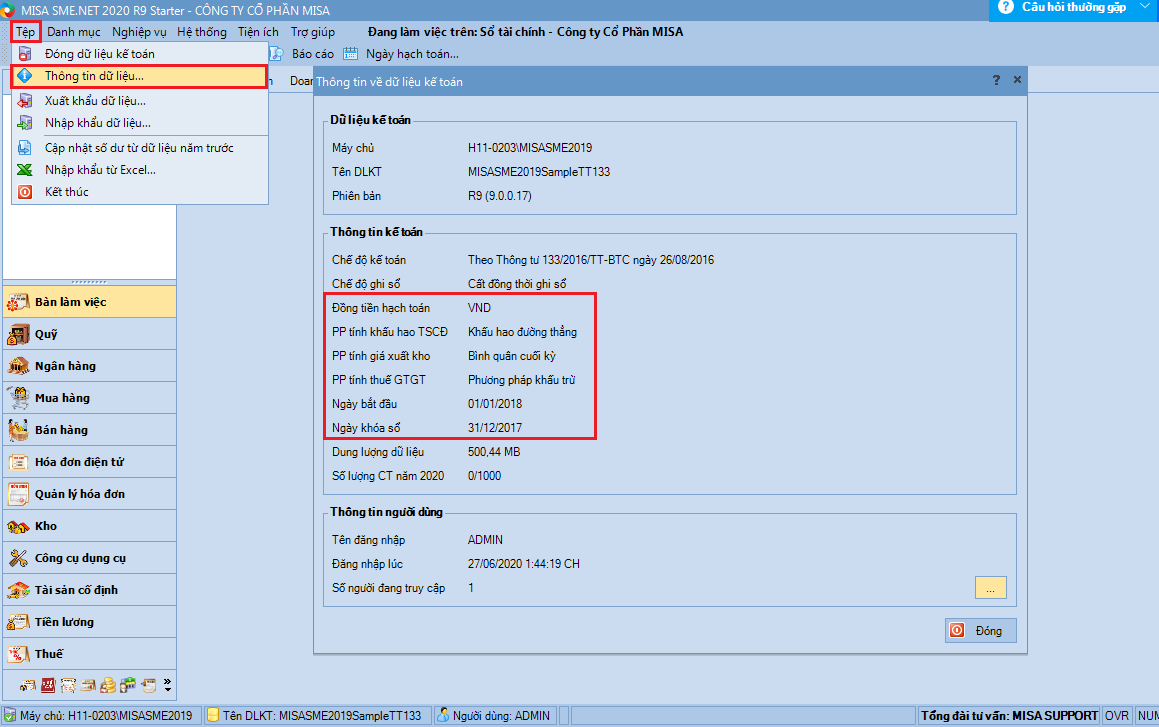Image resolution: width=1159 pixels, height=727 pixels.
Task: Click the gold coins and person icon
Action: coord(108,686)
